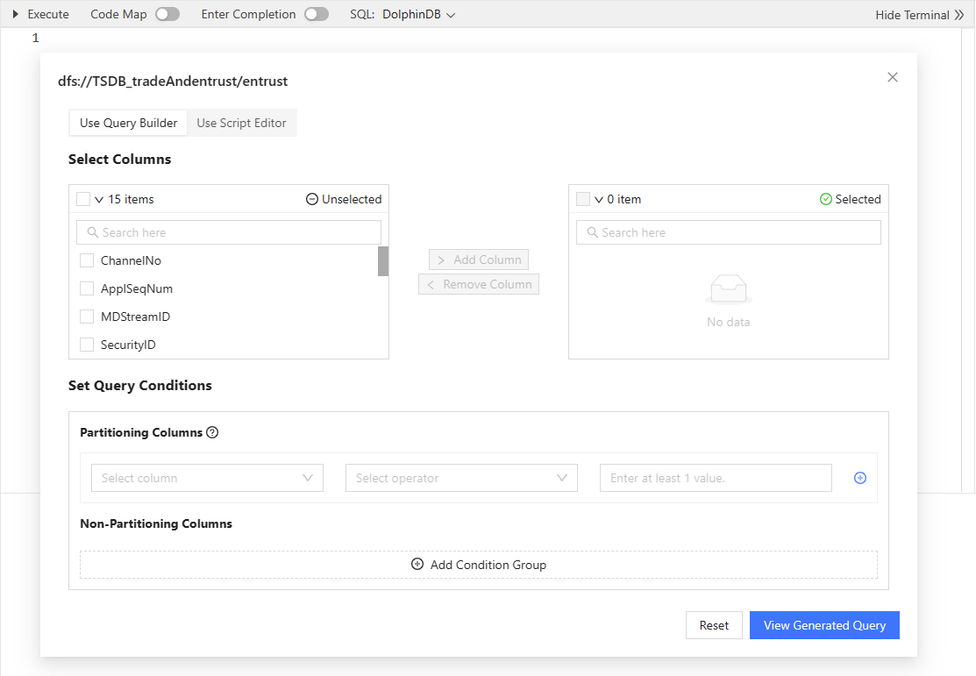
Task: Toggle the Code Map switch
Action: (x=167, y=14)
